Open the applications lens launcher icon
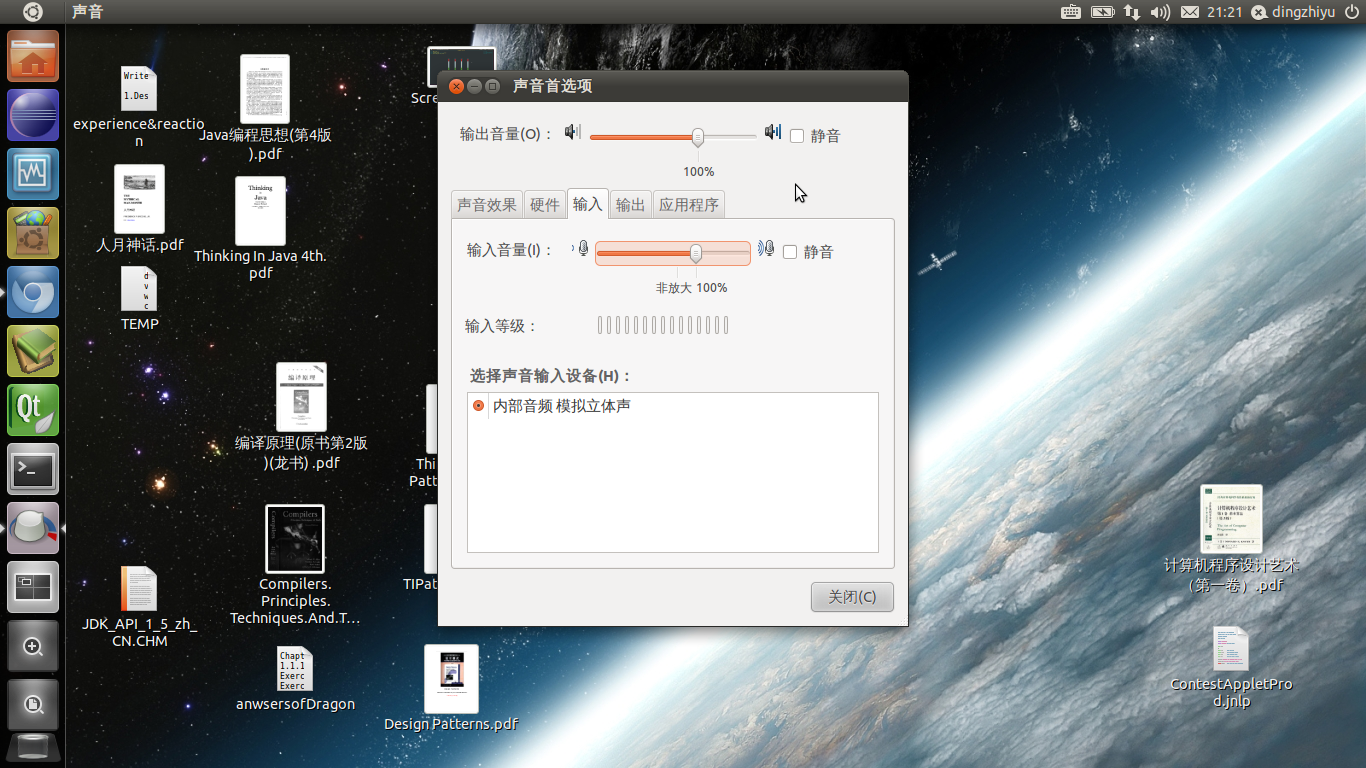The width and height of the screenshot is (1366, 768). [34, 646]
